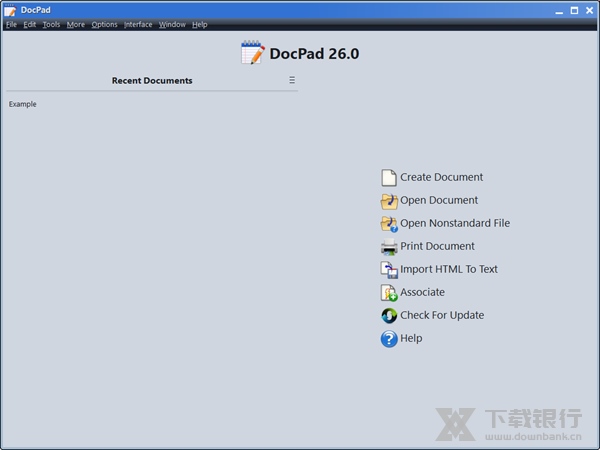Image resolution: width=600 pixels, height=450 pixels.
Task: Open the Tools menu
Action: click(x=51, y=25)
